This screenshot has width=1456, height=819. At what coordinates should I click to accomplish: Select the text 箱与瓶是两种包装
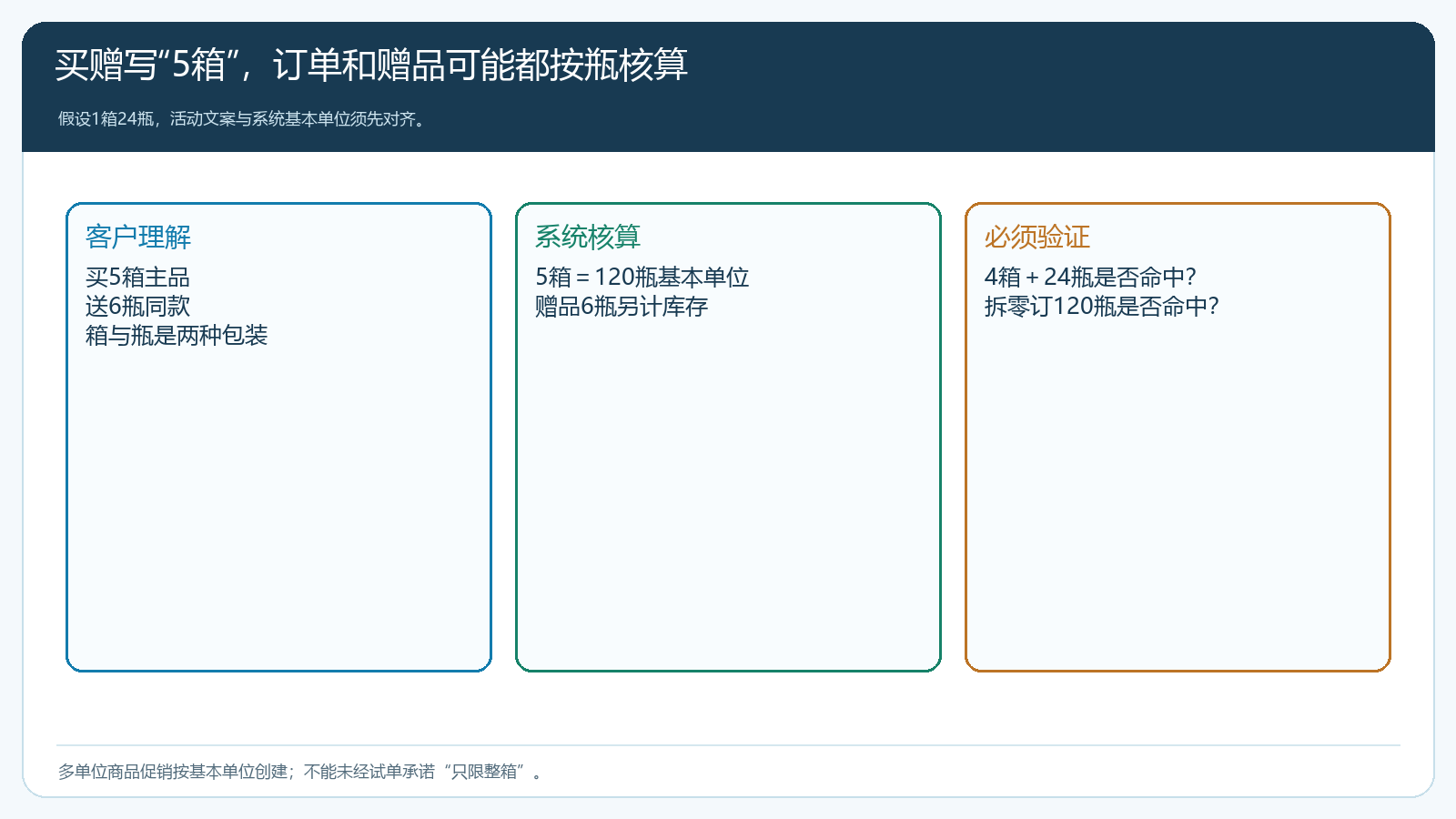click(x=177, y=335)
